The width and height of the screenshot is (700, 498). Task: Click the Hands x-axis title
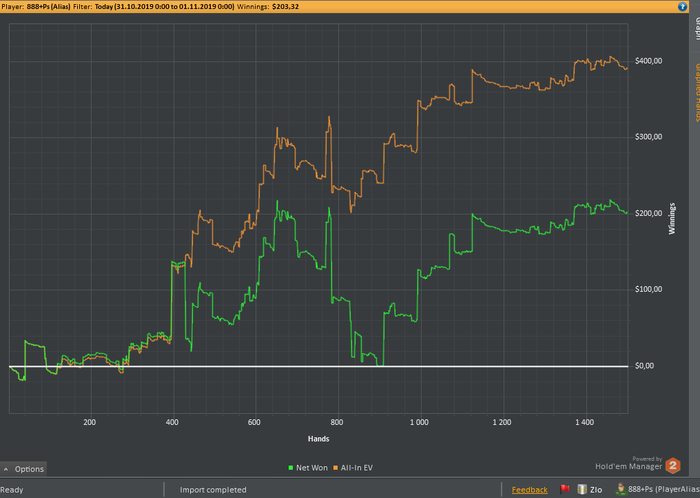[318, 439]
